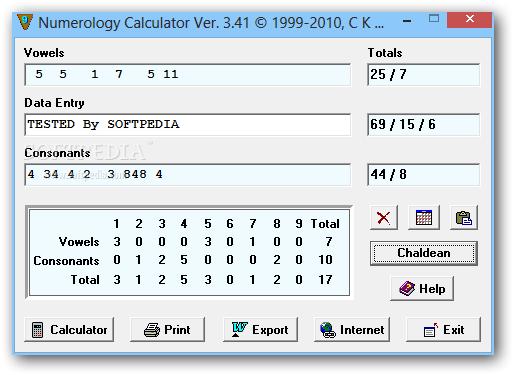Close the Numerology Calculator window

[x=470, y=20]
